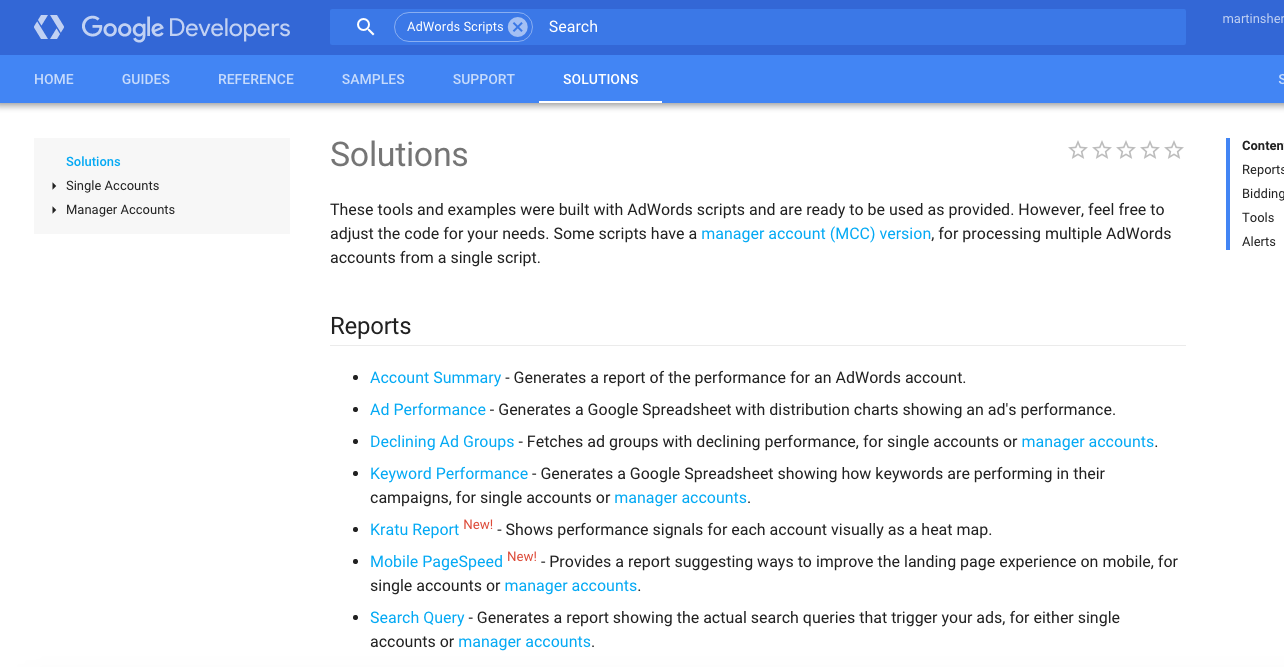Screen dimensions: 1284x667
Task: Open the Mobile PageSpeed link
Action: pyautogui.click(x=436, y=562)
